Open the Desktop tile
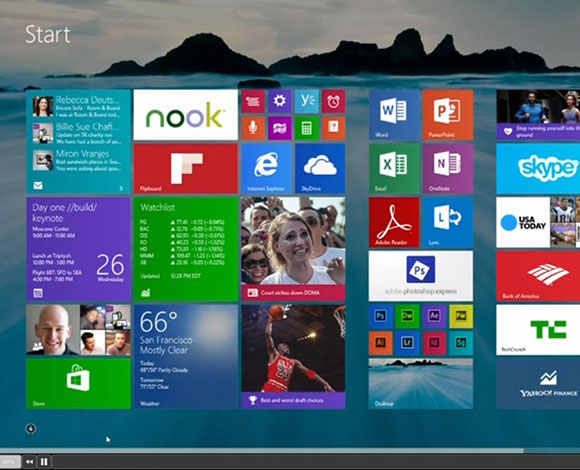 (x=421, y=383)
